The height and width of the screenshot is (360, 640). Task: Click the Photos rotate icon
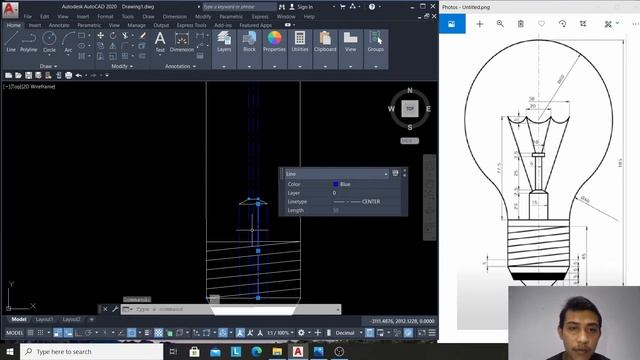562,24
